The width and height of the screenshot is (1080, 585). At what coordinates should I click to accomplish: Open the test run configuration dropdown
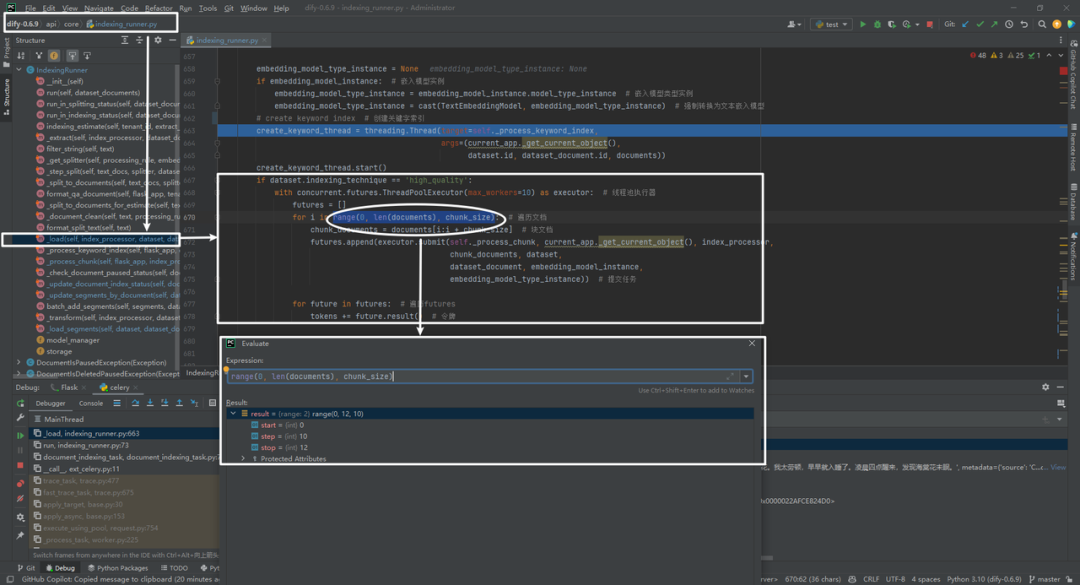(831, 24)
